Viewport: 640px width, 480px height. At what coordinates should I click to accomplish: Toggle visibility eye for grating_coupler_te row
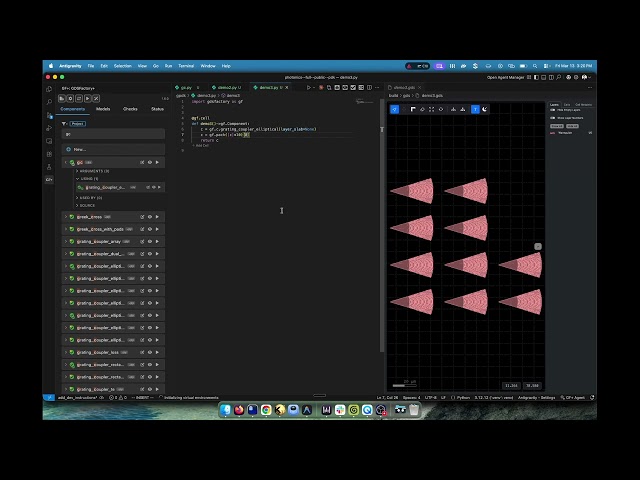tap(150, 389)
